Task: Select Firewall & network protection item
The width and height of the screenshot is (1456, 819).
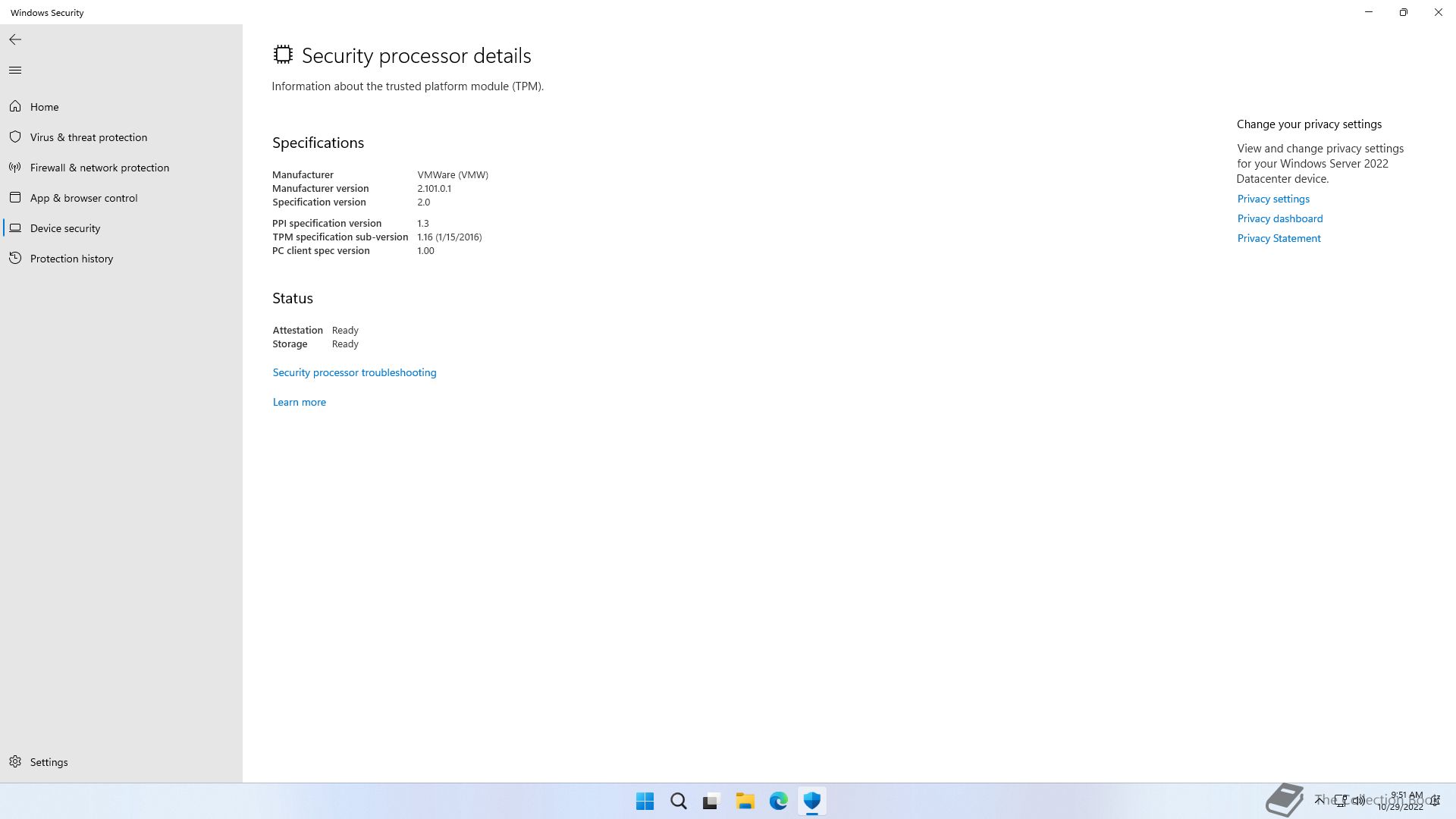Action: point(99,168)
